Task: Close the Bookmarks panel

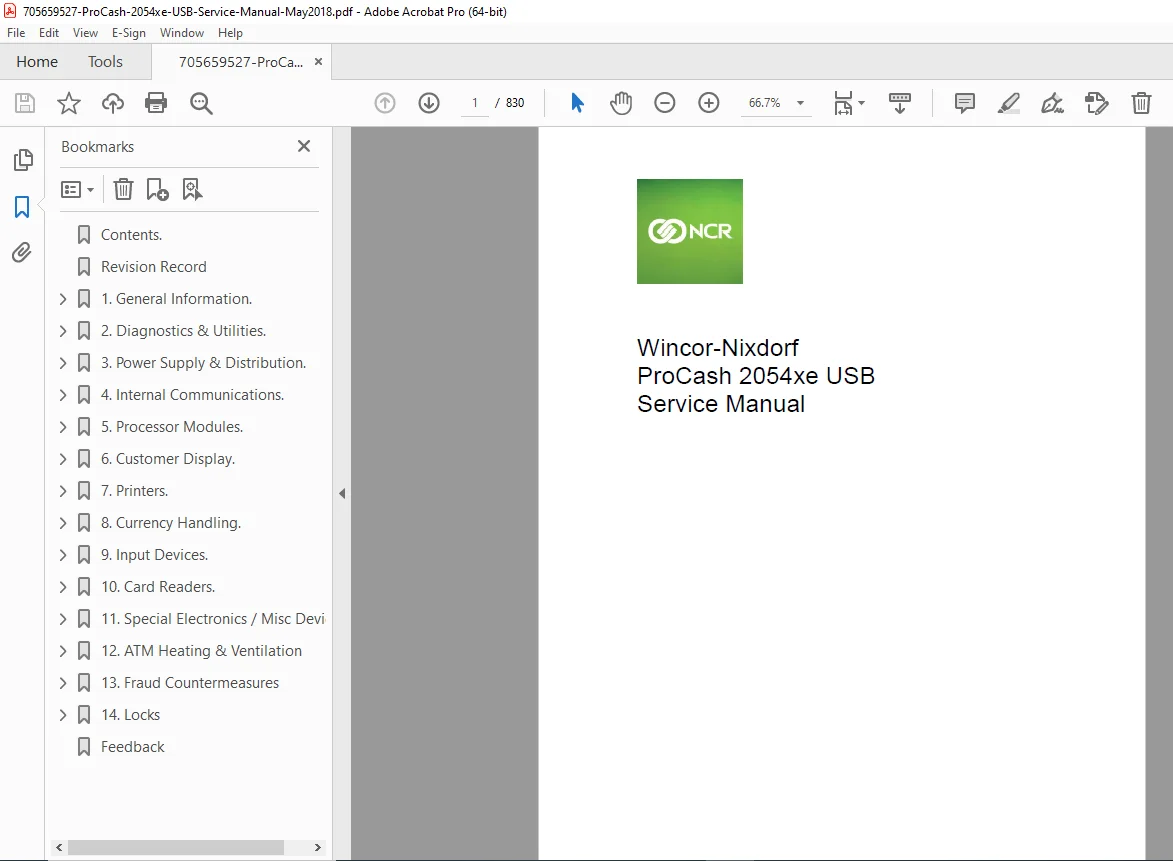Action: point(304,146)
